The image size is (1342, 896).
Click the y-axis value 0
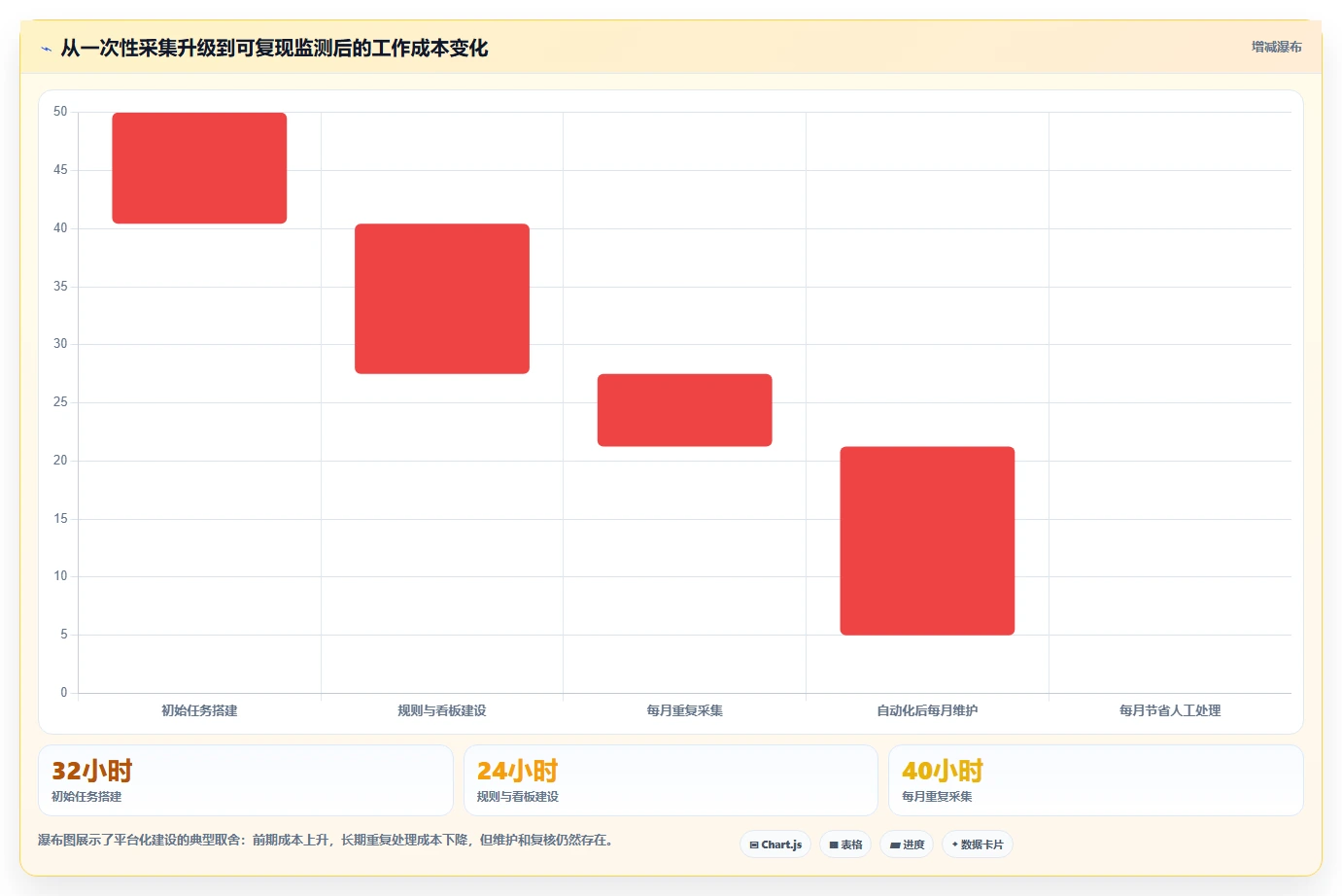[x=64, y=693]
